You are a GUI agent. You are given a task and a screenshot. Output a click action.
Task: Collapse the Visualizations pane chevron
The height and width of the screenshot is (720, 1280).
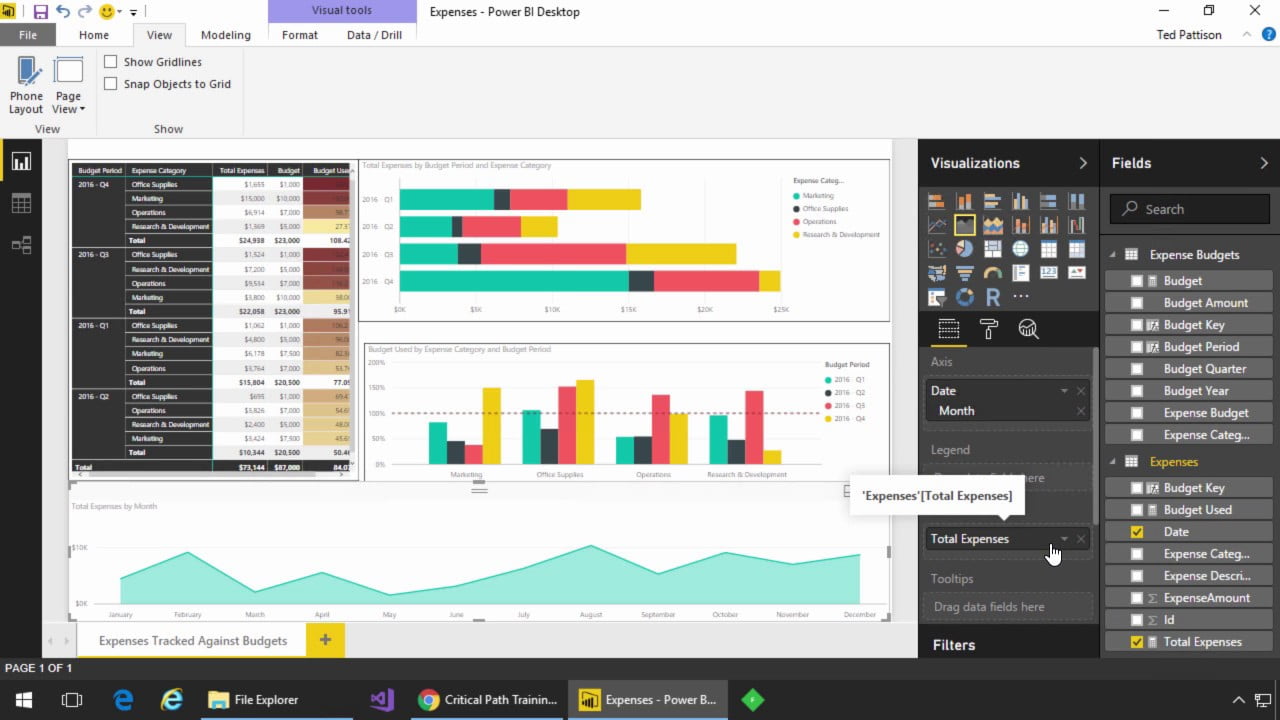[1083, 163]
